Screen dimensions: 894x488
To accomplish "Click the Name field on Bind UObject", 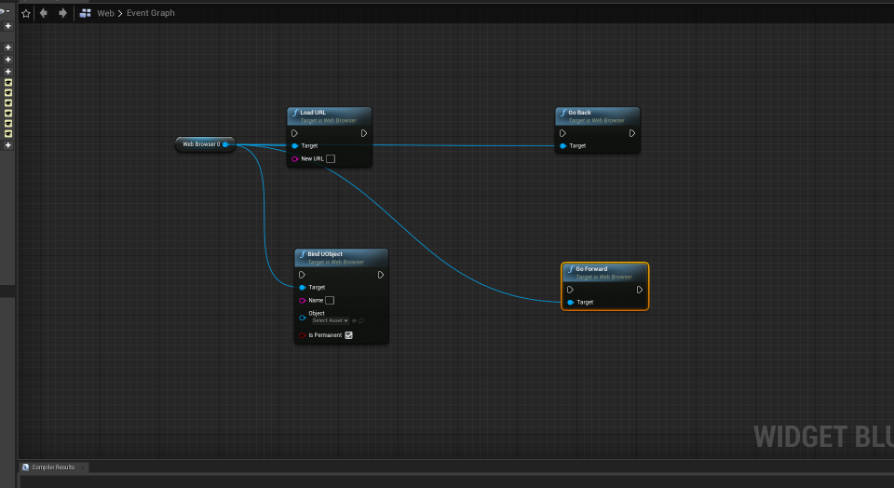I will tap(330, 300).
